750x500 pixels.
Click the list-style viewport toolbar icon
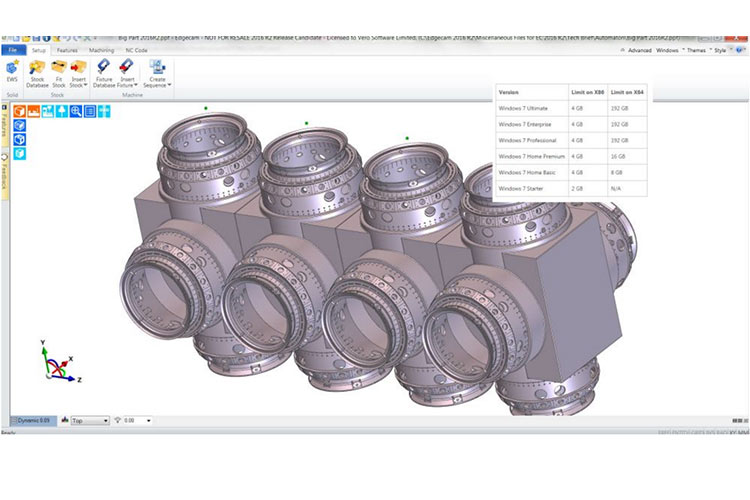[x=90, y=111]
